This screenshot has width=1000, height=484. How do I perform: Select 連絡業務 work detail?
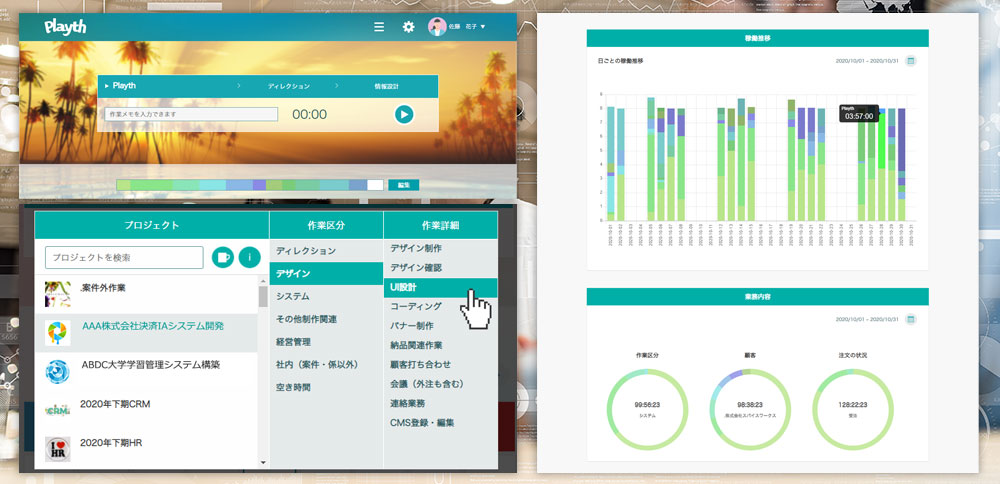pos(440,403)
